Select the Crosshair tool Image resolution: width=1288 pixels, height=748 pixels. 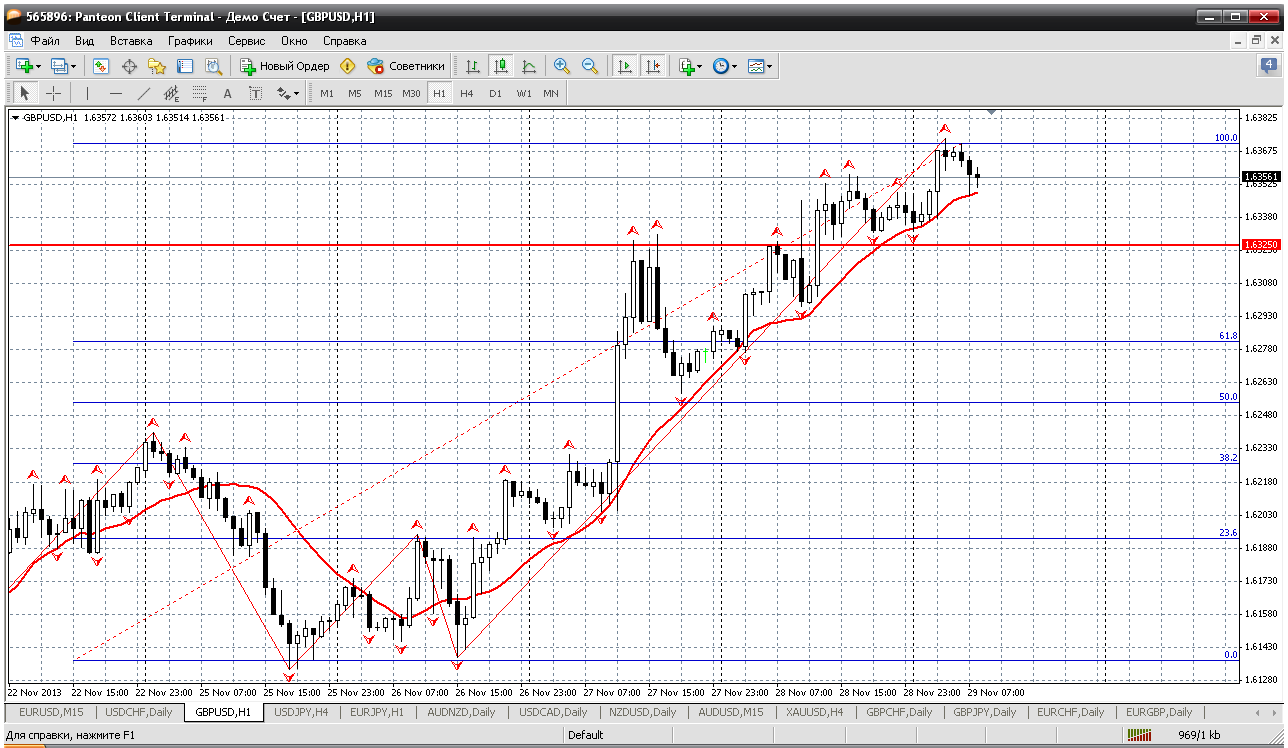pyautogui.click(x=53, y=93)
